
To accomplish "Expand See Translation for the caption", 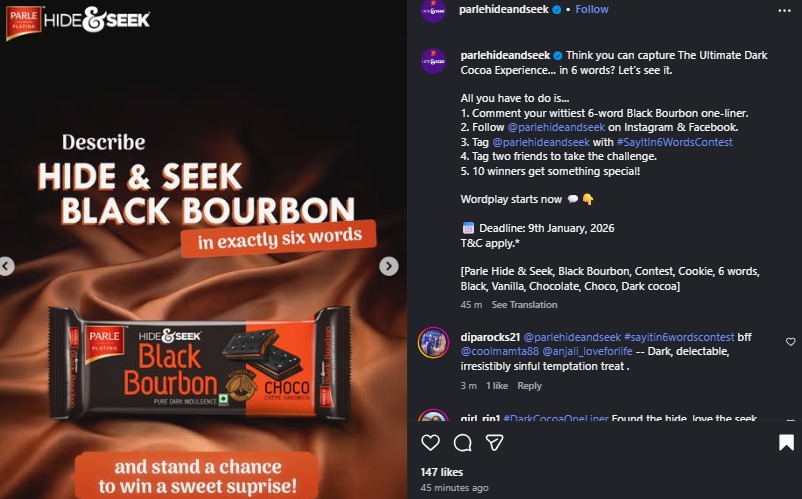I will click(x=524, y=305).
